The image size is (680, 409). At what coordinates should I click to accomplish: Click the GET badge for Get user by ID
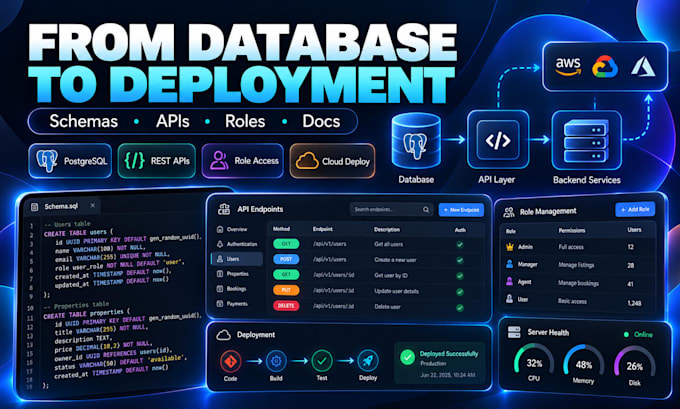point(286,275)
